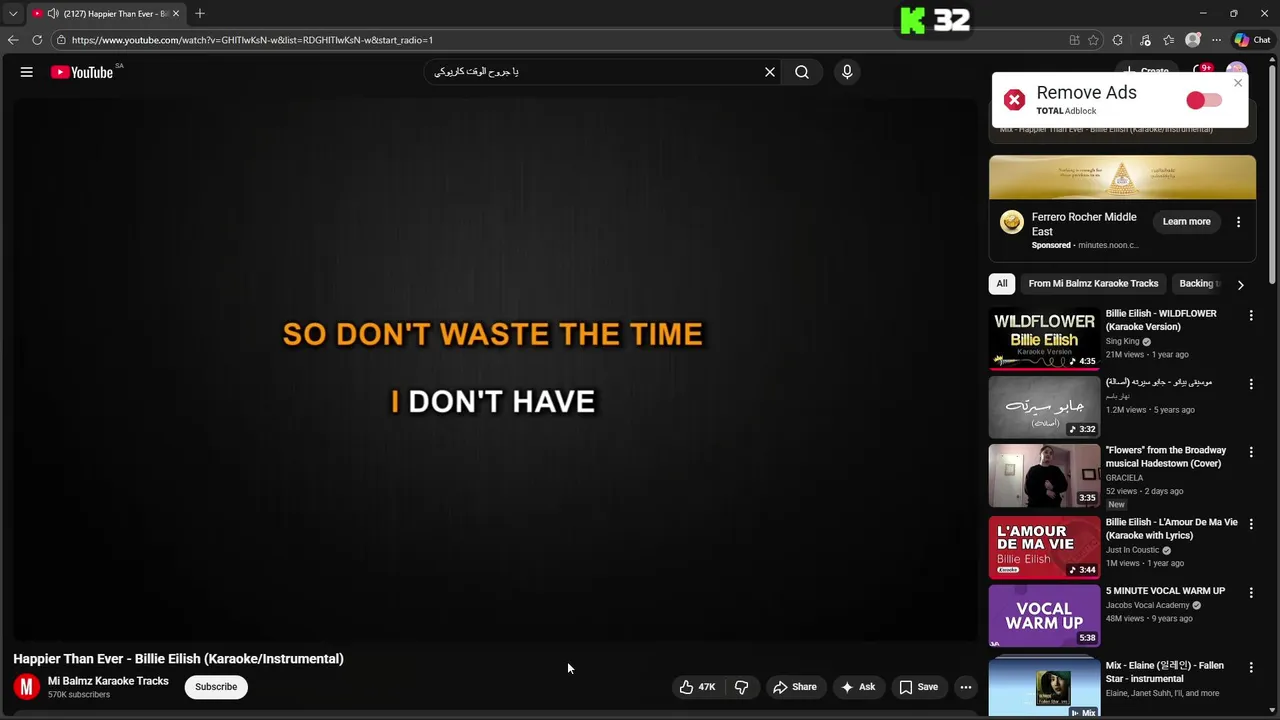The width and height of the screenshot is (1280, 720).
Task: Select the All filter chip
Action: tap(1002, 284)
